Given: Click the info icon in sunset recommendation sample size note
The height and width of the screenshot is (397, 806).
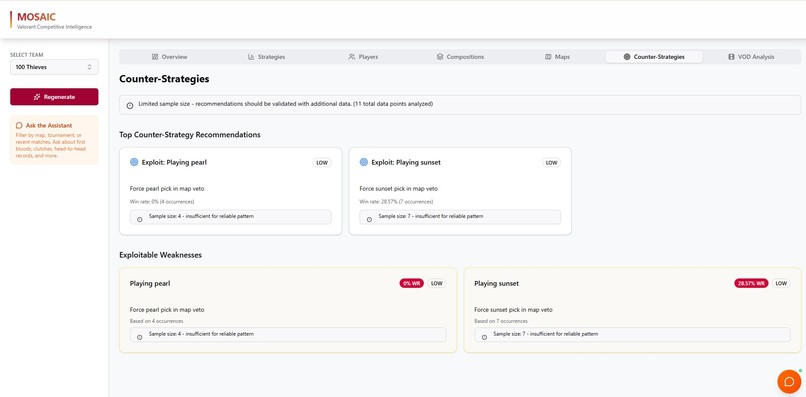Looking at the screenshot, I should click(x=369, y=220).
